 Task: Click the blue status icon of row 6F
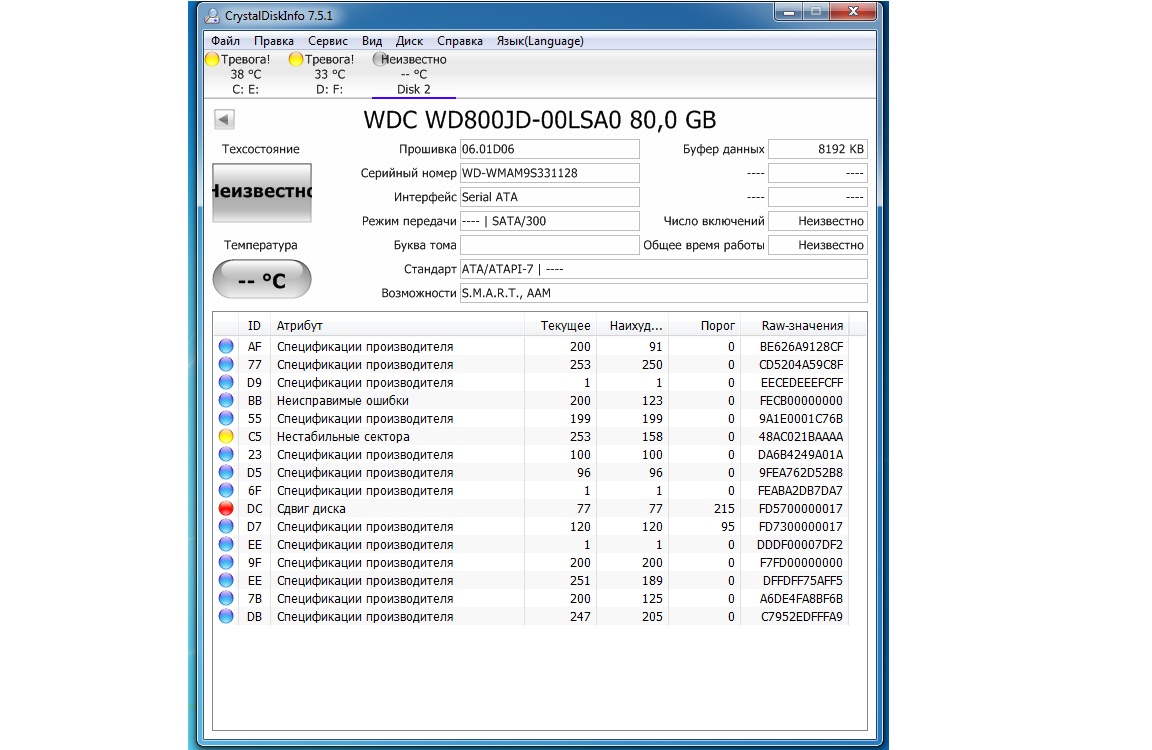pos(226,490)
